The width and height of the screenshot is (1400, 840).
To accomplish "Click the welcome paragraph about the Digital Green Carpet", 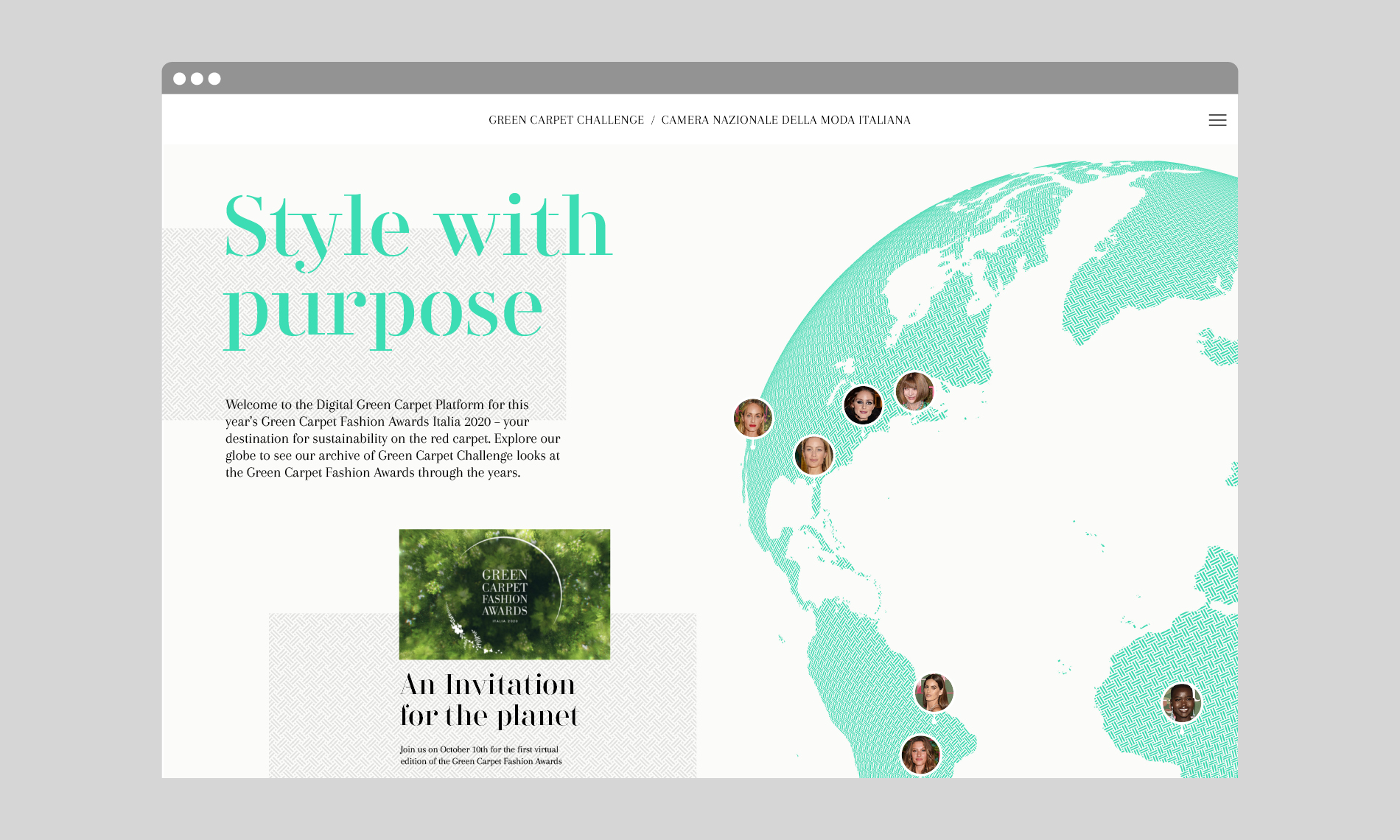I will click(x=393, y=438).
